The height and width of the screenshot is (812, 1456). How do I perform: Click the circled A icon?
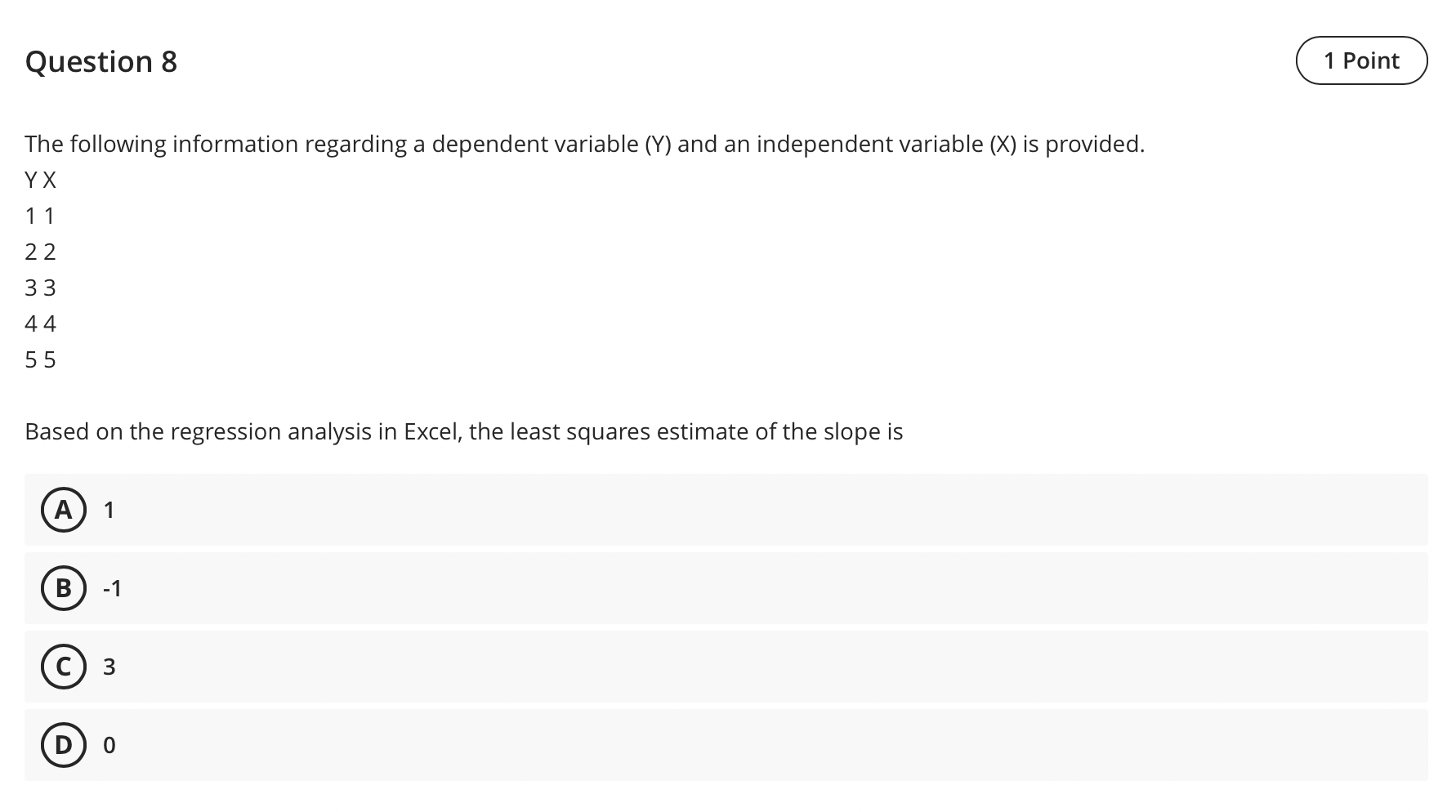coord(64,510)
